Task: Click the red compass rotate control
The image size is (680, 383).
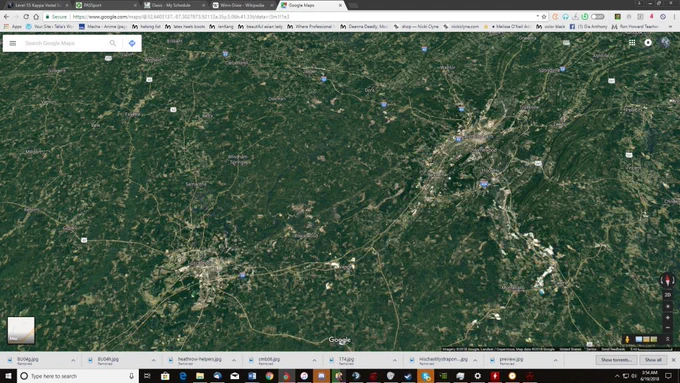Action: click(667, 280)
